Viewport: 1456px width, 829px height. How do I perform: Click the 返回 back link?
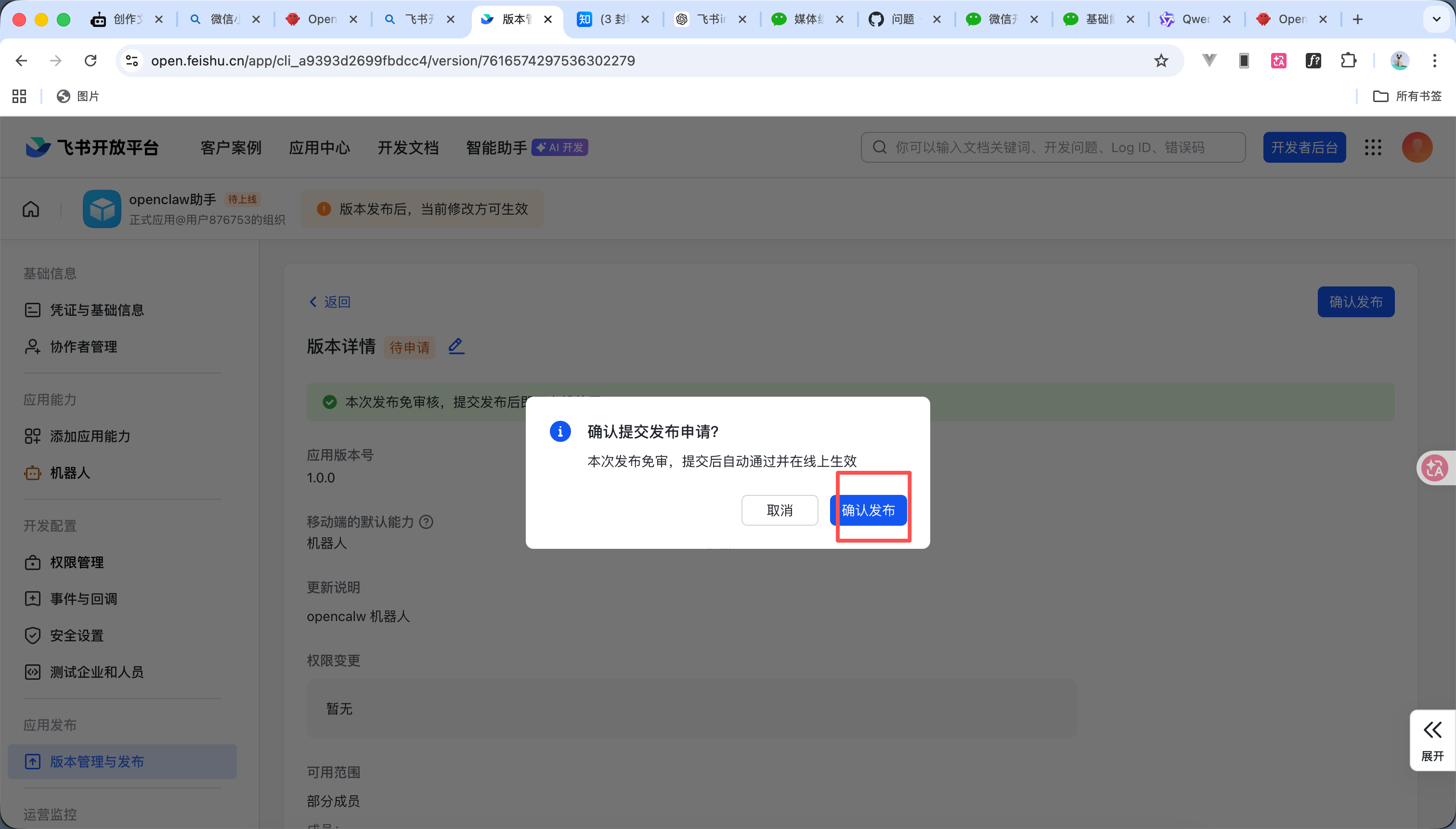pos(329,302)
